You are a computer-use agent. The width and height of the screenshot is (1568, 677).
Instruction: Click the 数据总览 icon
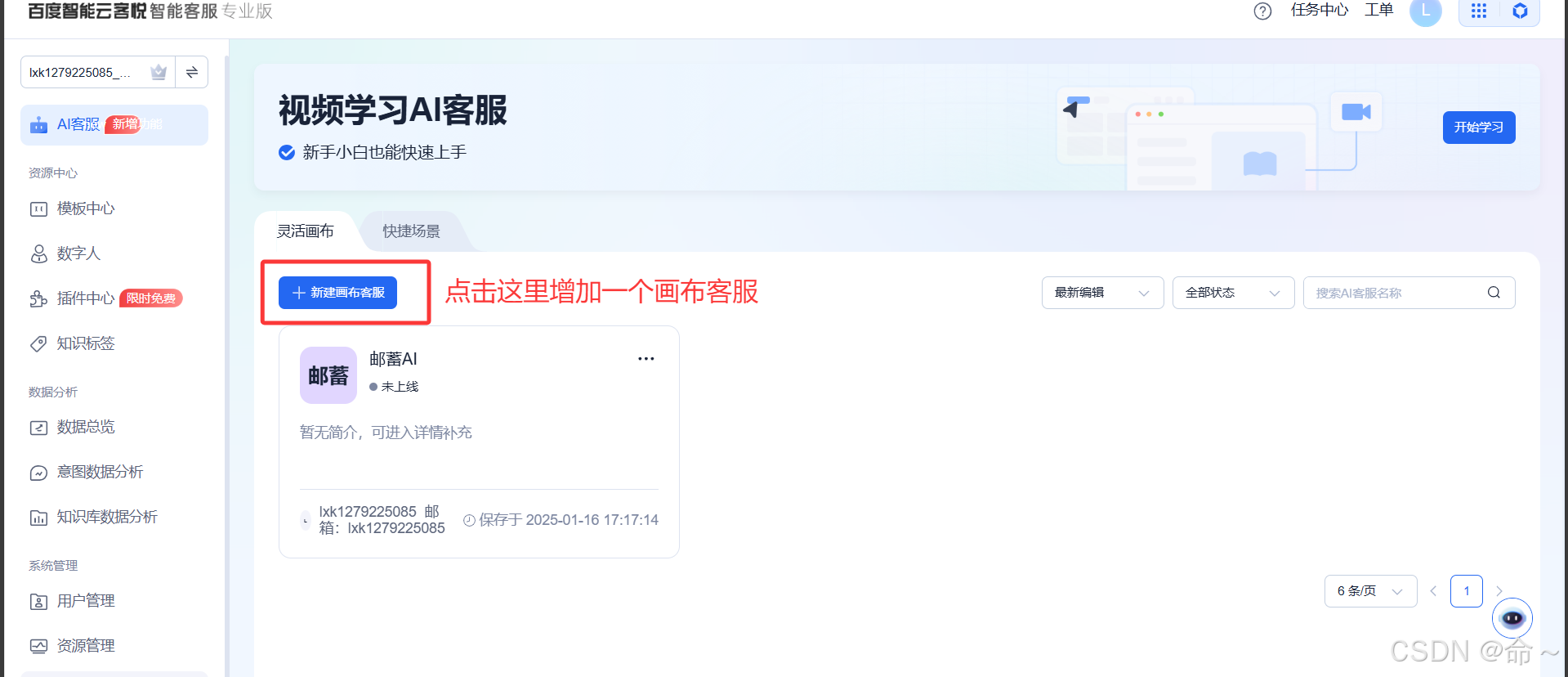tap(38, 428)
